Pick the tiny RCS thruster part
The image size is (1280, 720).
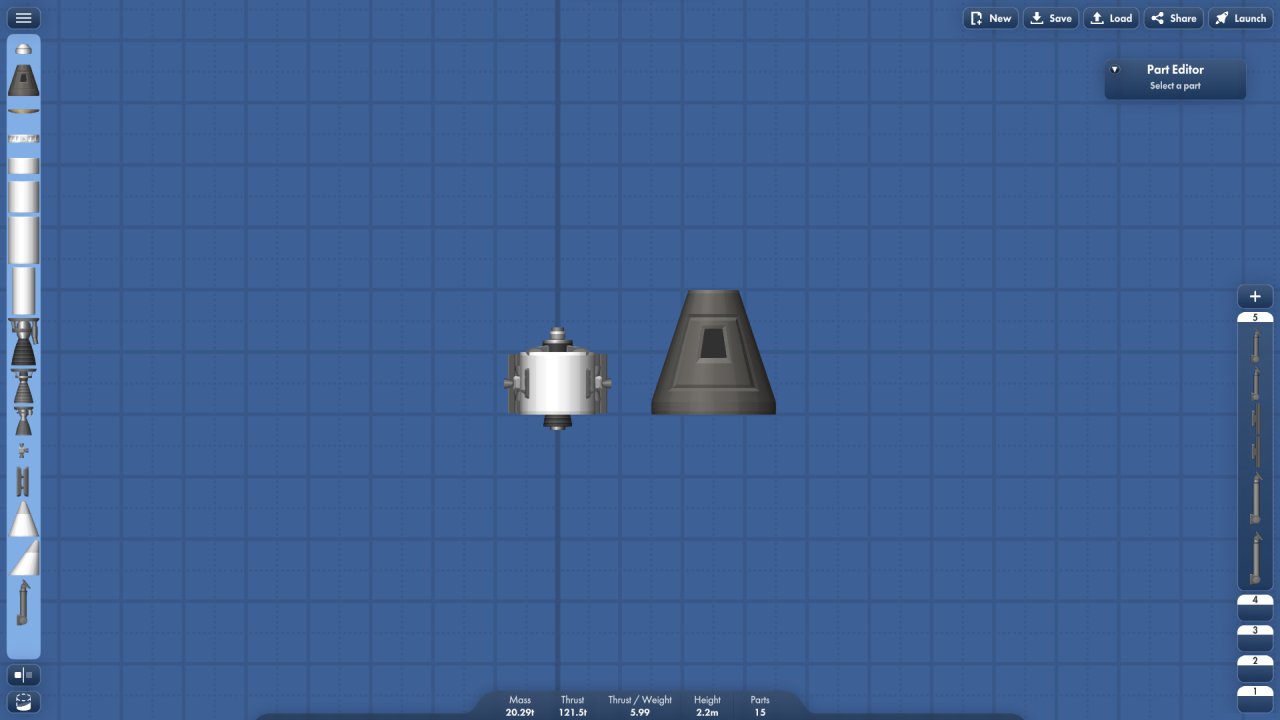point(23,451)
